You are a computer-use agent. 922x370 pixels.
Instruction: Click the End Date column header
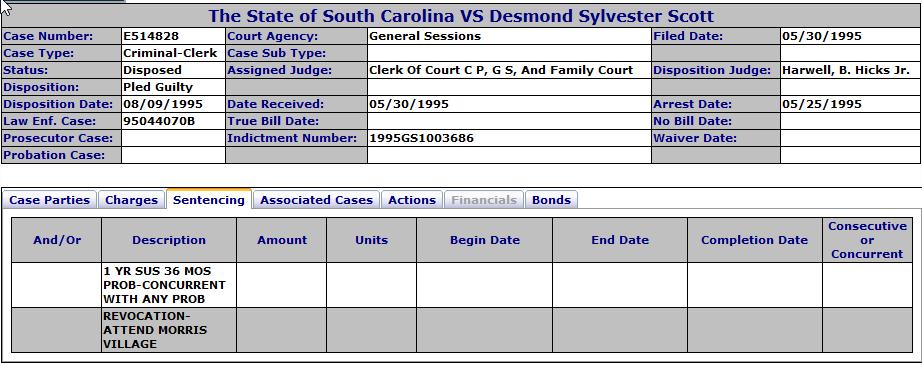(x=620, y=240)
